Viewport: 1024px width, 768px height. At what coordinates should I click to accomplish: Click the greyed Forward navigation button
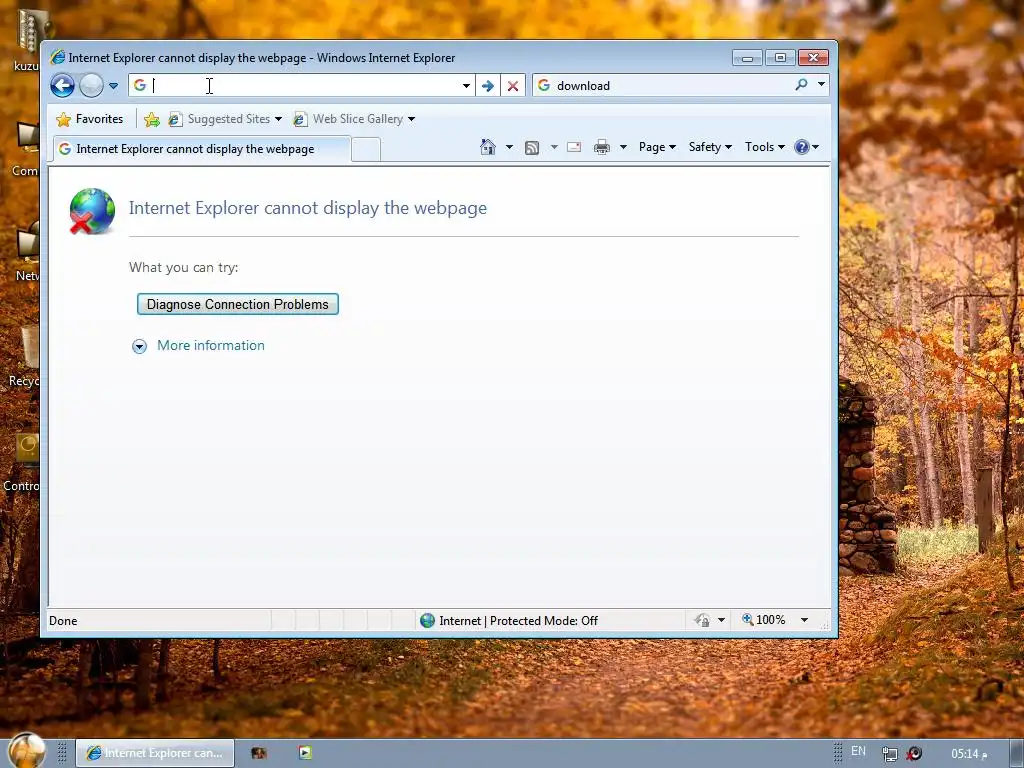tap(91, 86)
